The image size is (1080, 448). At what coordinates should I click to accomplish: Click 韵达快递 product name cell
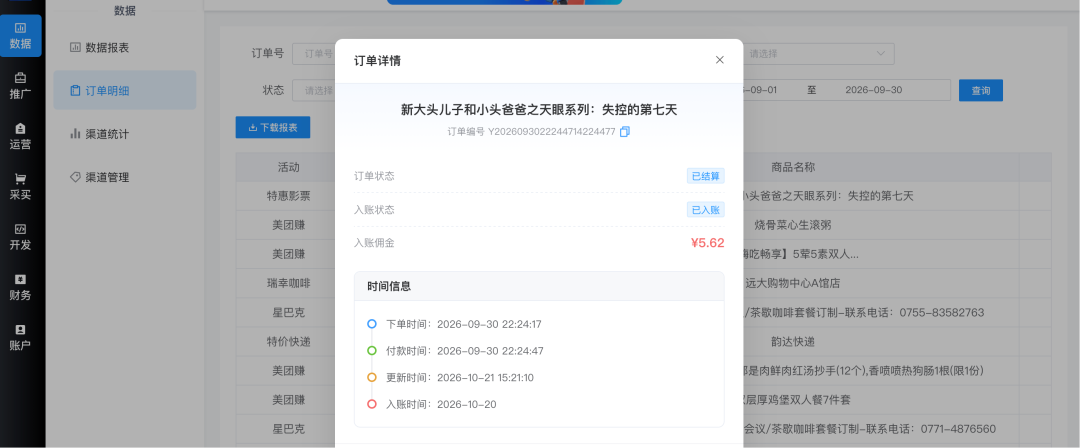point(793,341)
